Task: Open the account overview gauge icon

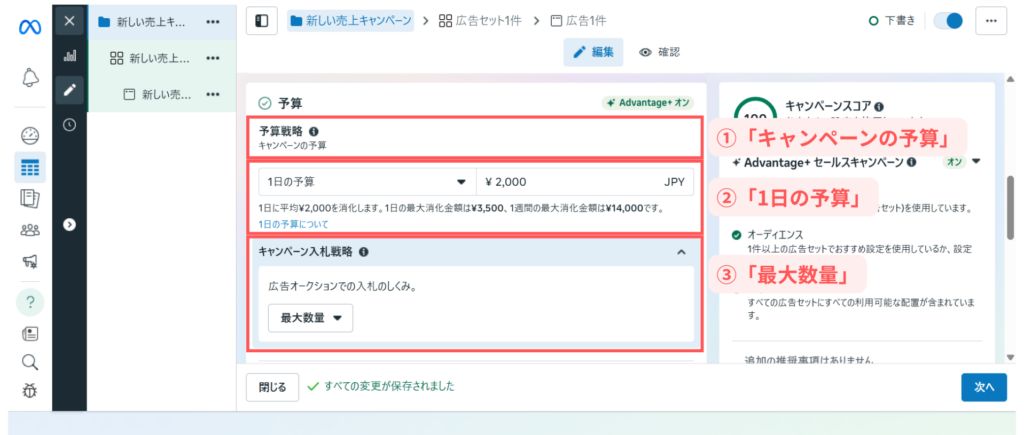Action: point(31,136)
